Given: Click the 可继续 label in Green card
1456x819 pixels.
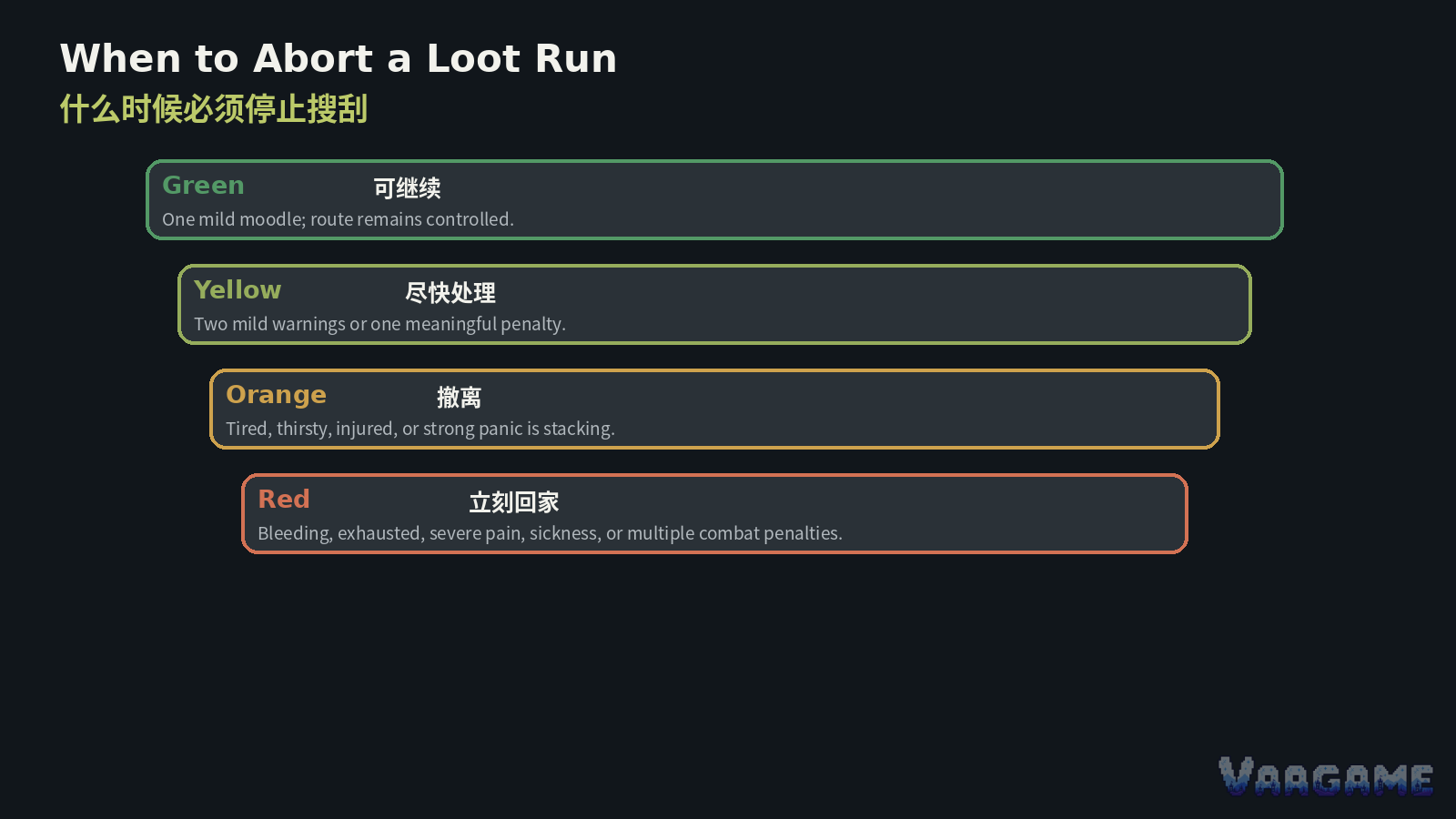Looking at the screenshot, I should click(x=407, y=188).
